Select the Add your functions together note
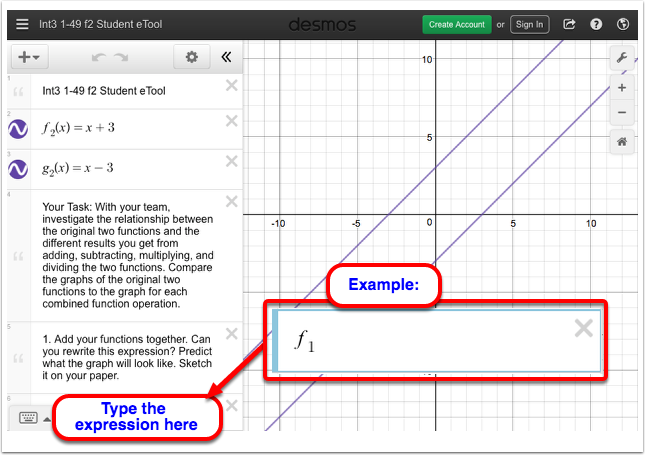This screenshot has height=455, width=645. point(127,357)
